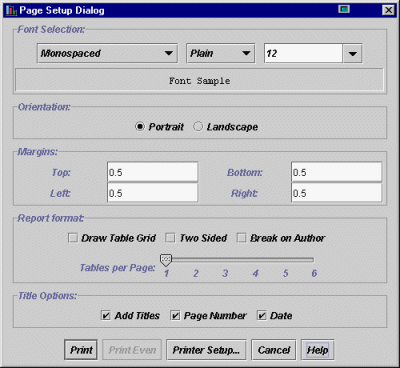Click the Left margin field
Screen dimensions: 400x368
pos(153,193)
